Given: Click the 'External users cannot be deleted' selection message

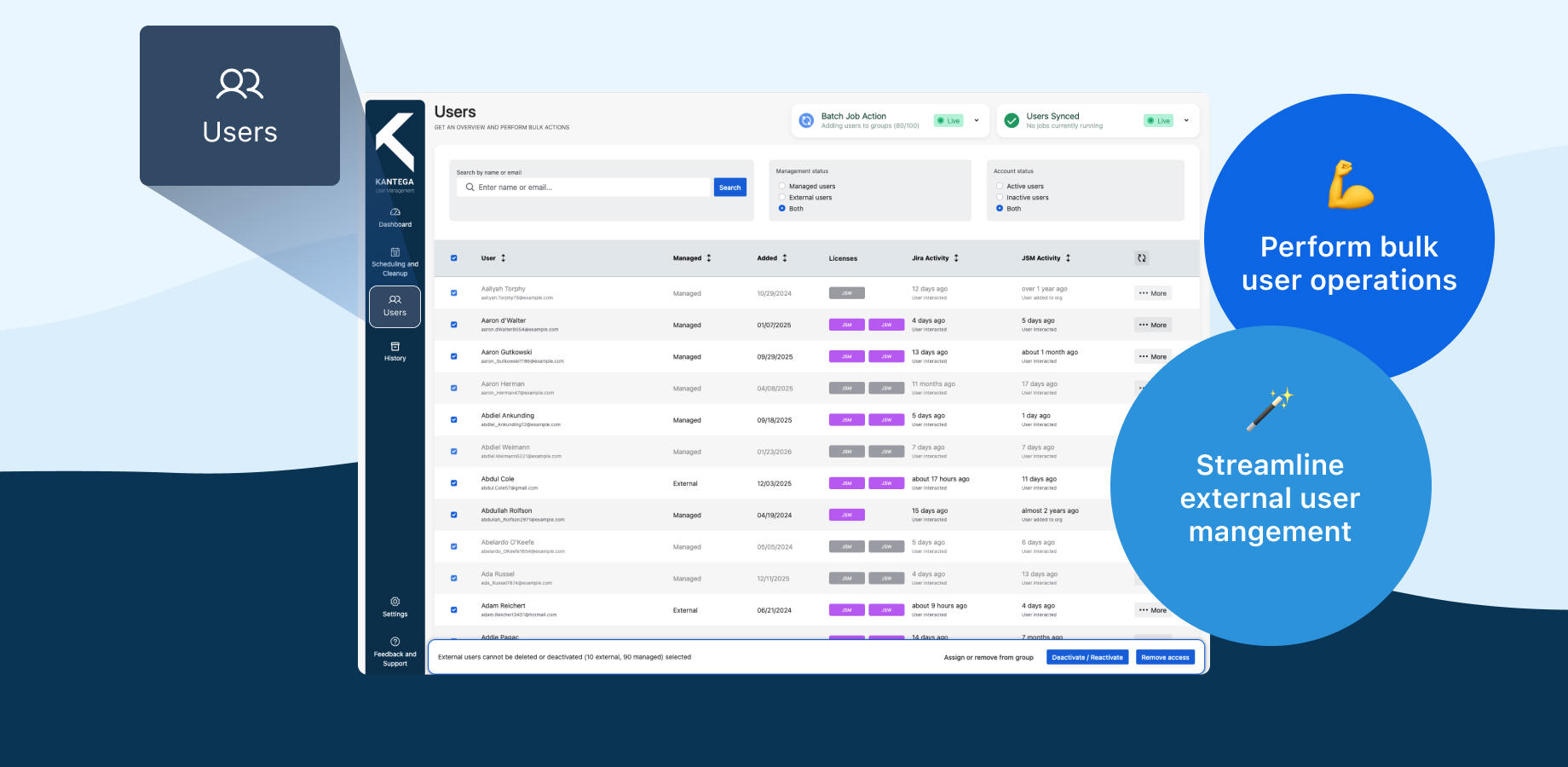Looking at the screenshot, I should click(564, 657).
